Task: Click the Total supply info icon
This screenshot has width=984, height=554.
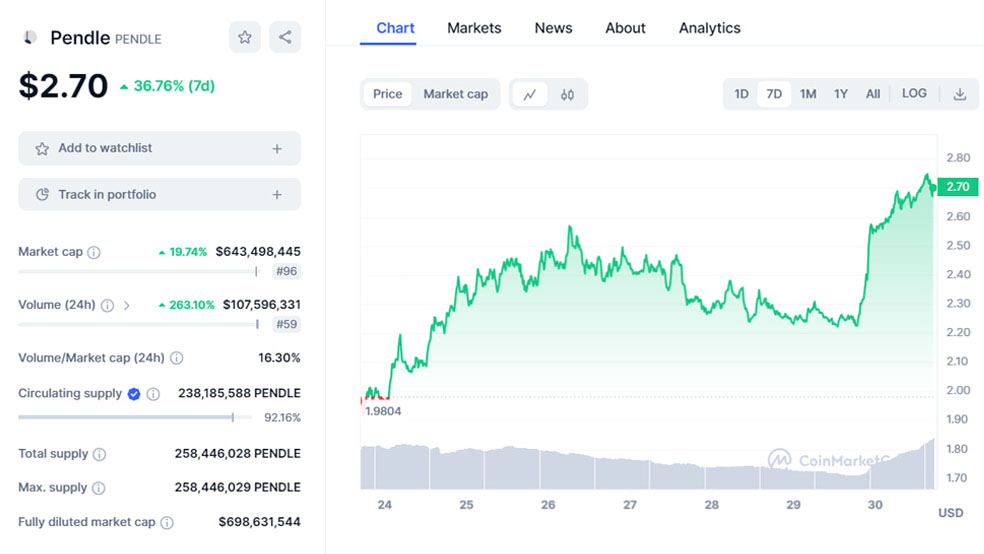Action: click(x=99, y=454)
